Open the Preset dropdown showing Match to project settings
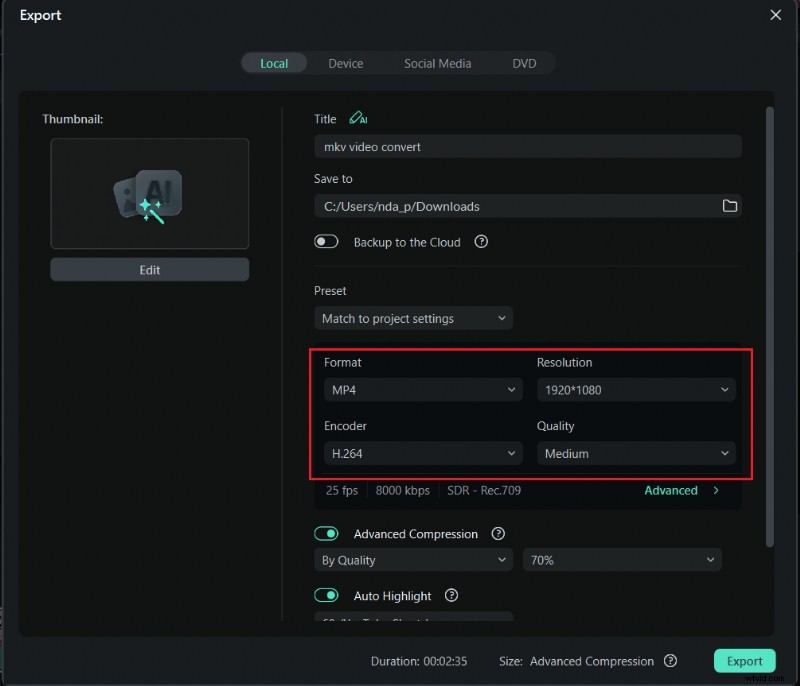The width and height of the screenshot is (800, 686). [413, 318]
